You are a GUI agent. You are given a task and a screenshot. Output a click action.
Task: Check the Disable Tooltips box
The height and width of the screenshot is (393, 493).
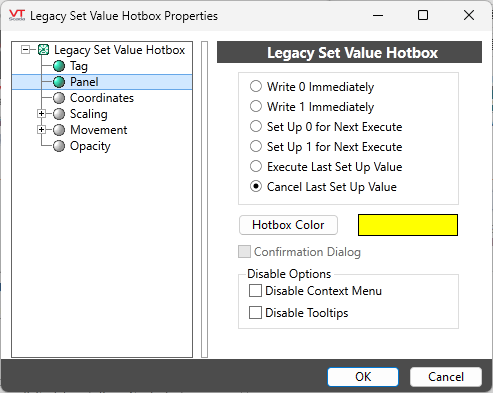(255, 313)
